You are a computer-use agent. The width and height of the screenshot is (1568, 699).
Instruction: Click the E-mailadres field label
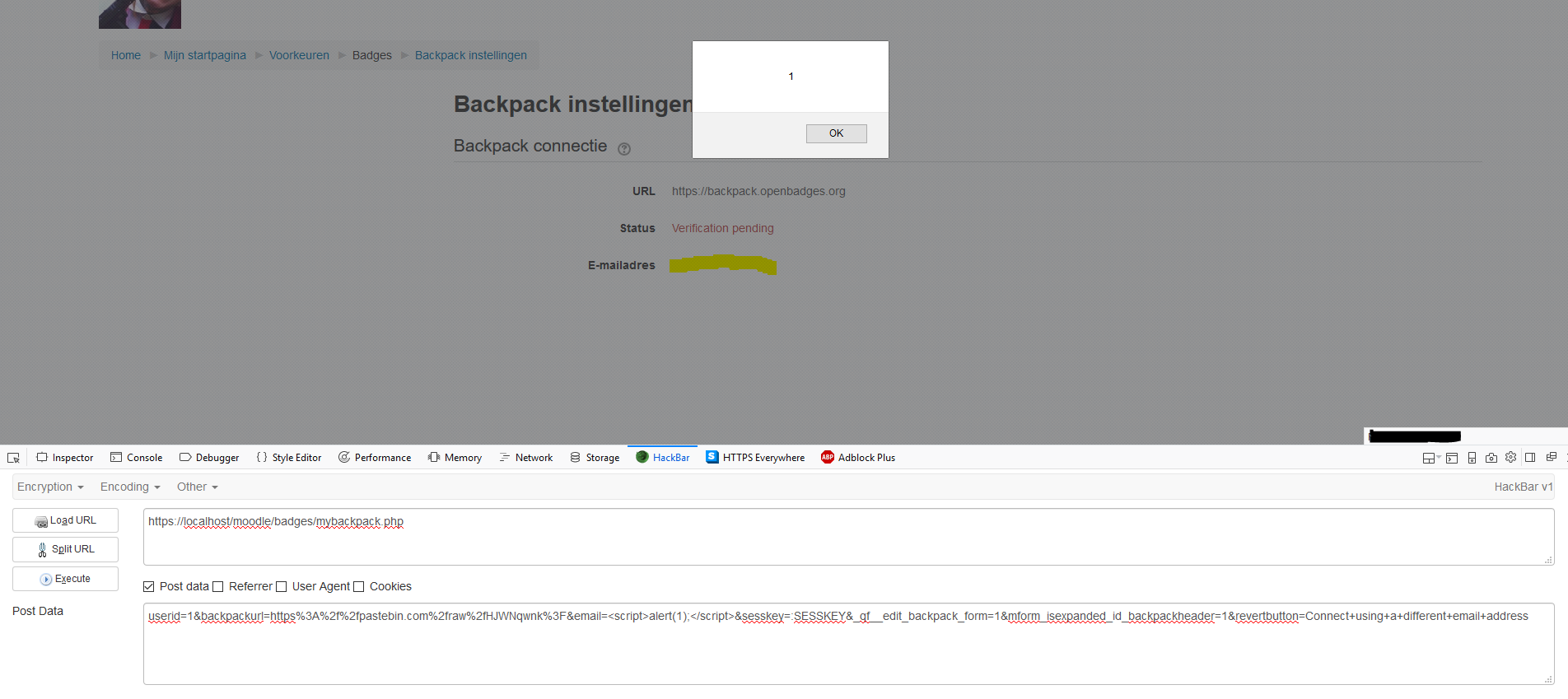(x=622, y=265)
